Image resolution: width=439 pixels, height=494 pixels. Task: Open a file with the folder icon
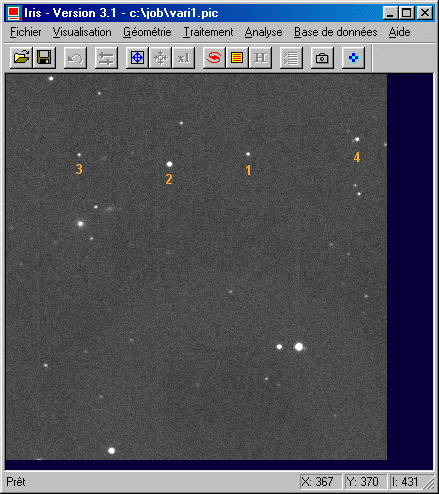pos(21,58)
